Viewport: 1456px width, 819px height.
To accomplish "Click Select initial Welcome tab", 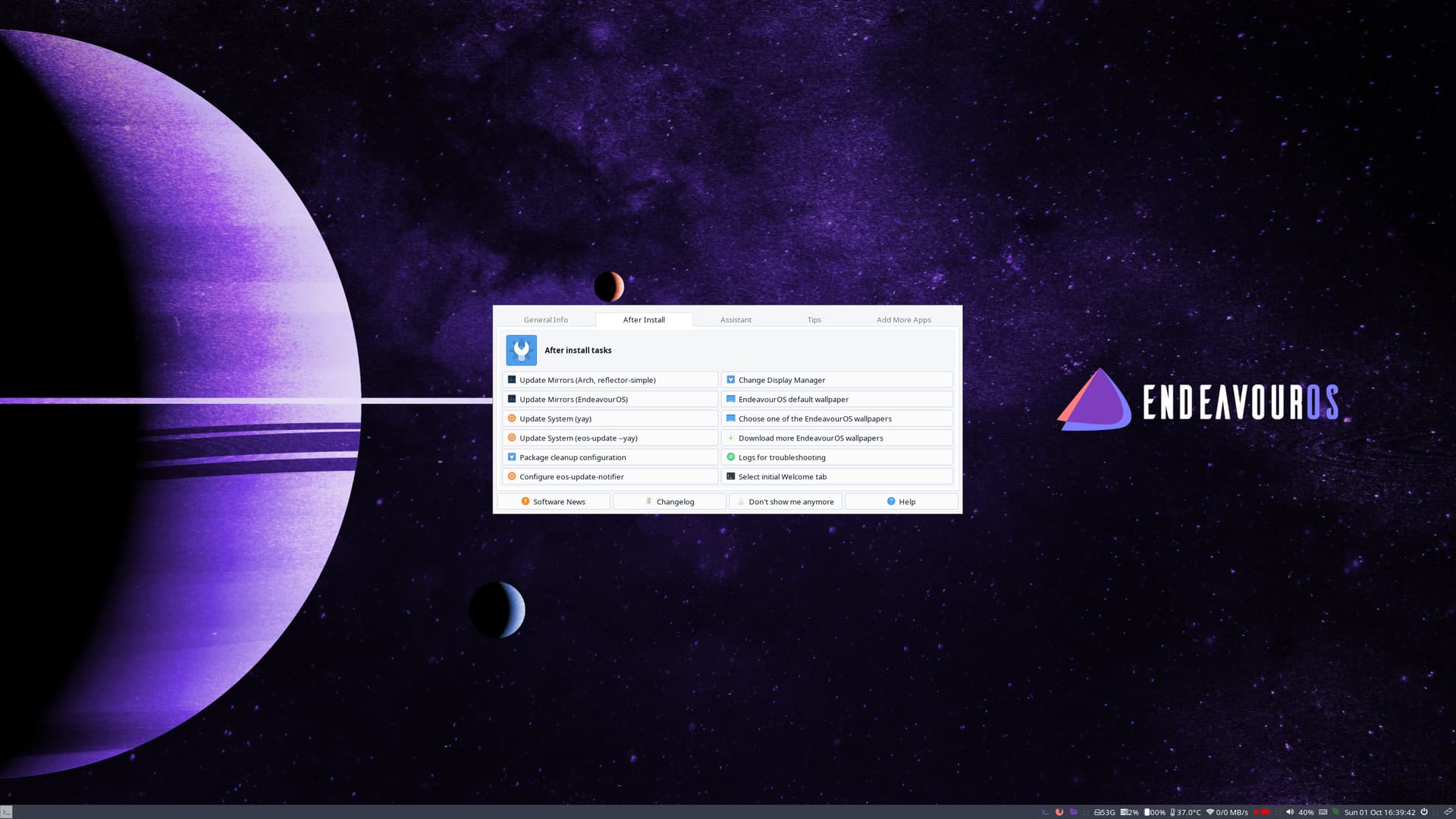I will click(836, 476).
